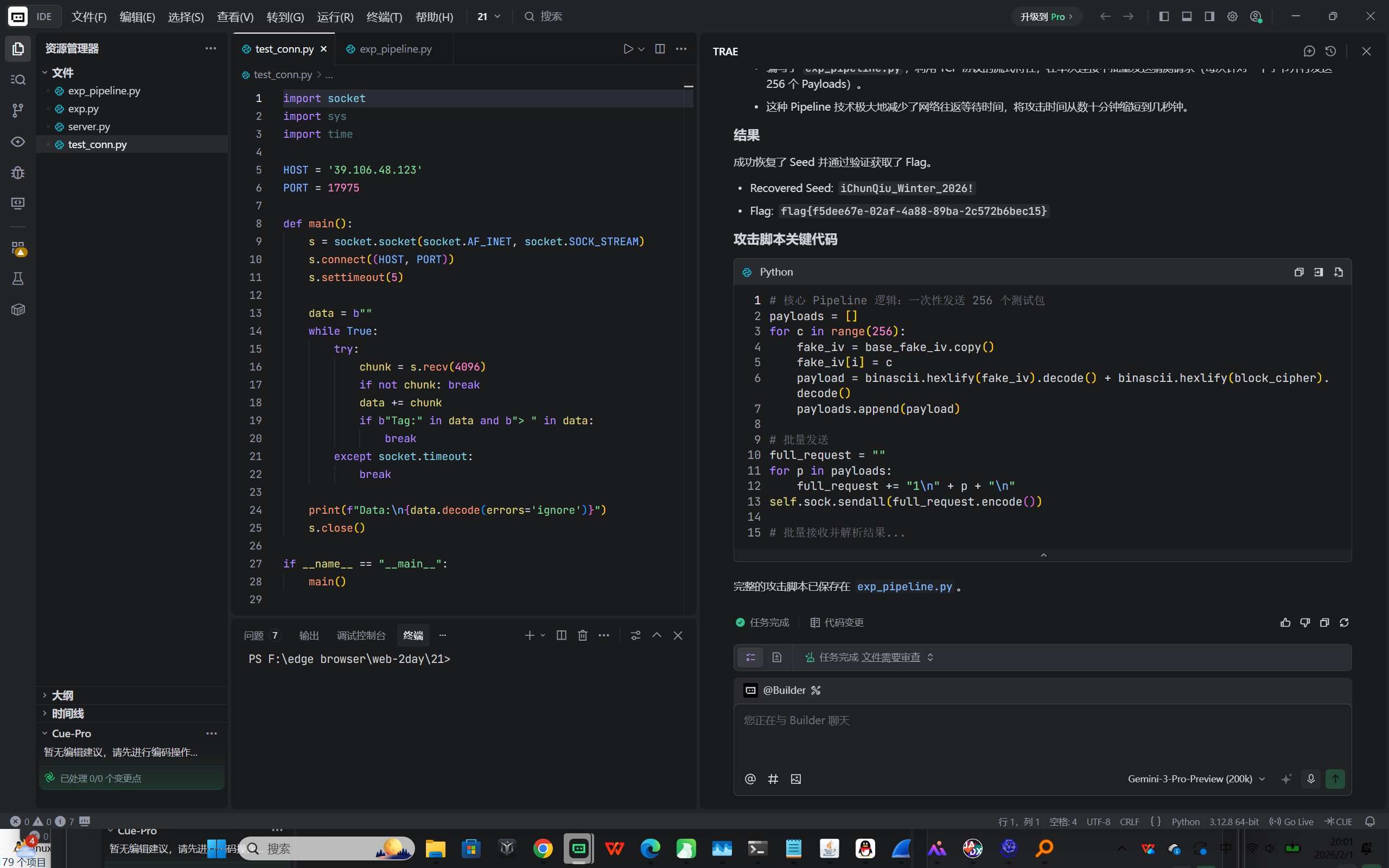The width and height of the screenshot is (1389, 868).
Task: Kill terminal with the trash icon
Action: pos(583,635)
